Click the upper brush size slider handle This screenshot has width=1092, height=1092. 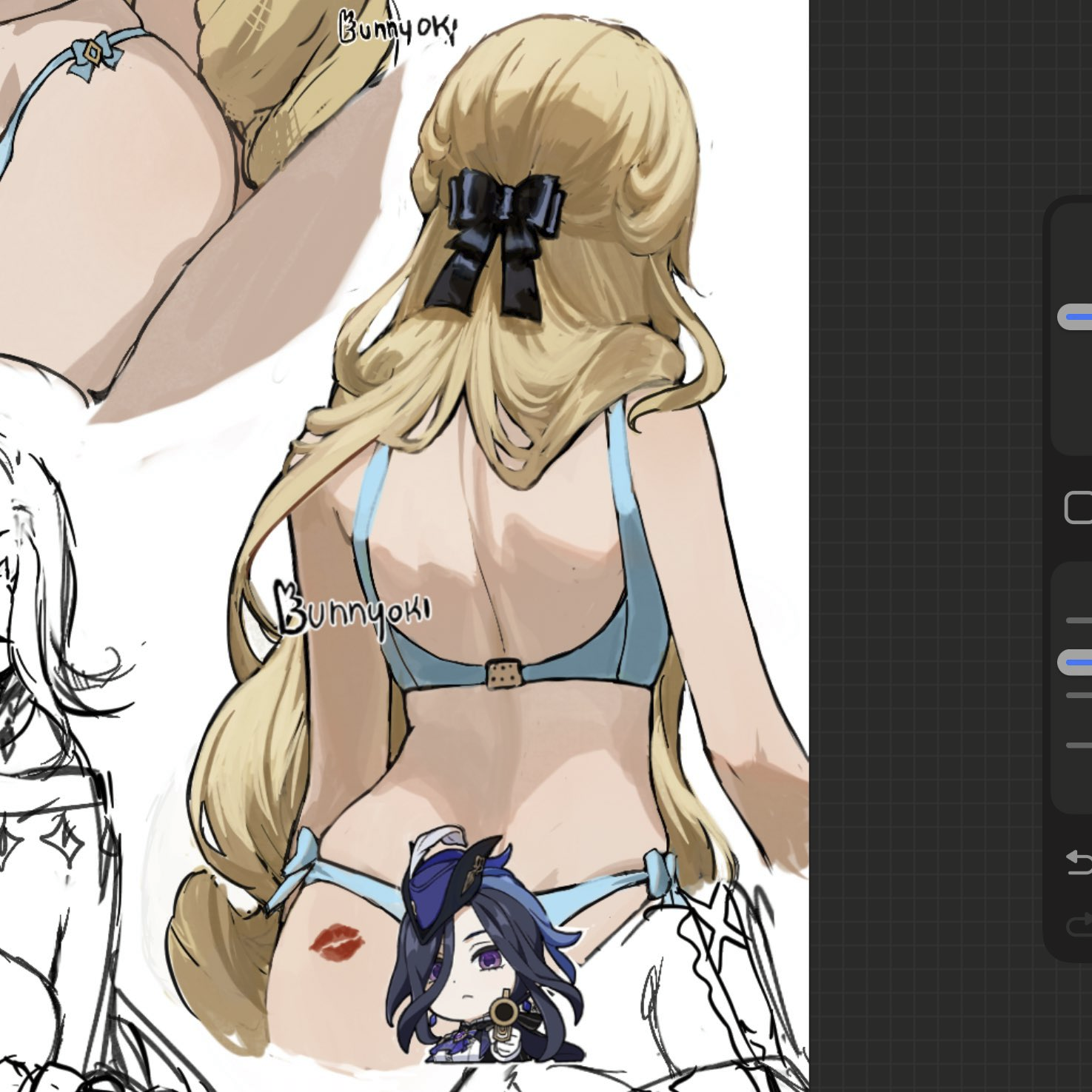(x=1075, y=318)
